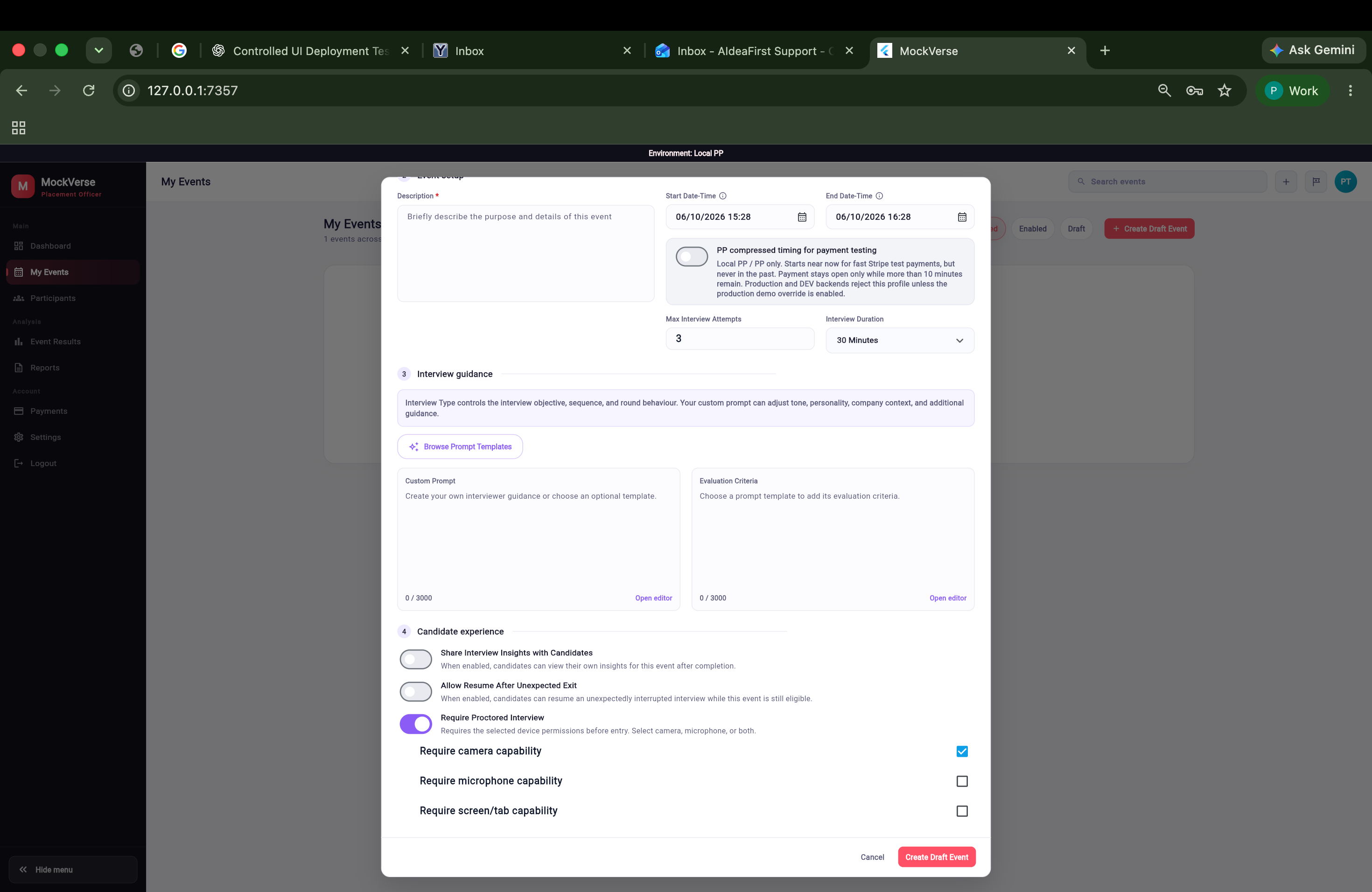
Task: Show the Start Date-Time info tooltip icon
Action: 723,196
